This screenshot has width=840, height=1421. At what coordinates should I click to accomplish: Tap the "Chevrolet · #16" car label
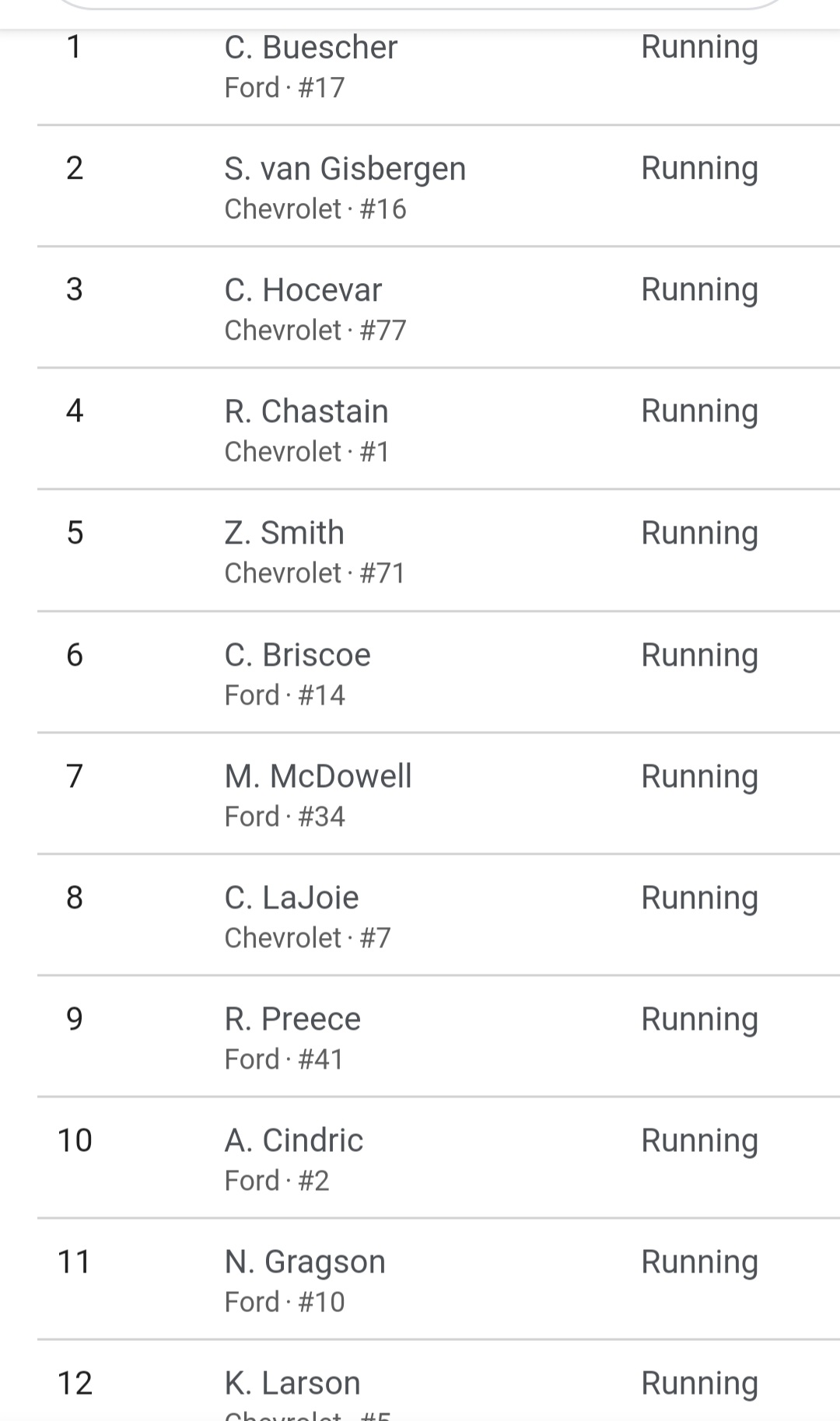[315, 209]
